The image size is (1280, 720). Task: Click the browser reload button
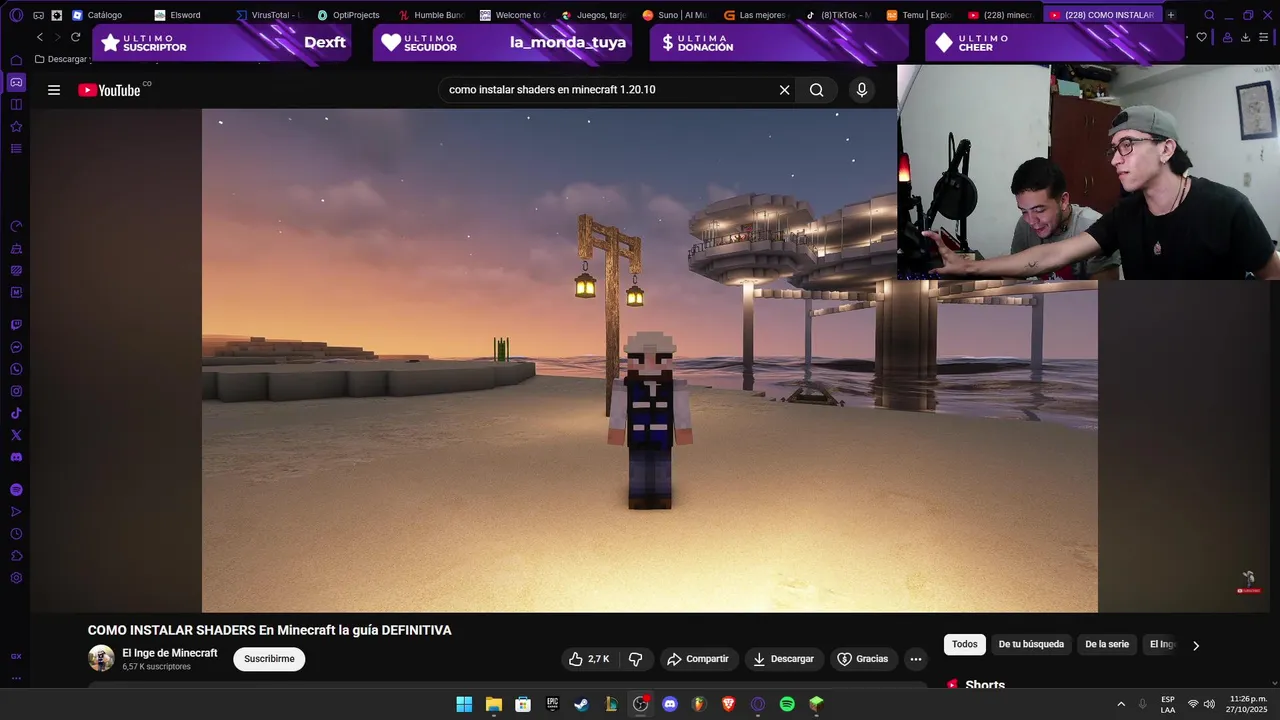tap(75, 37)
